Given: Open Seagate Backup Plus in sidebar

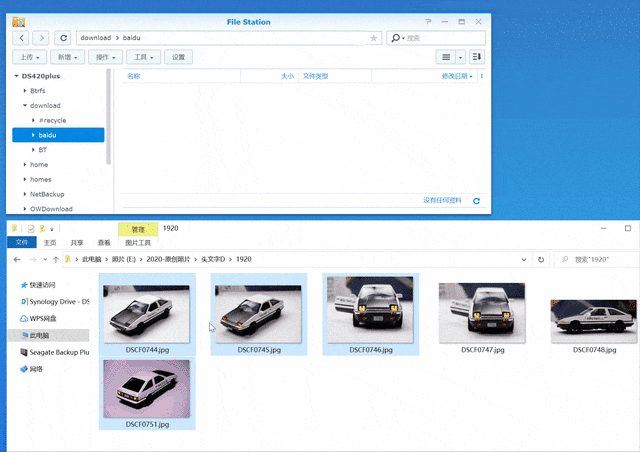Looking at the screenshot, I should pos(55,352).
